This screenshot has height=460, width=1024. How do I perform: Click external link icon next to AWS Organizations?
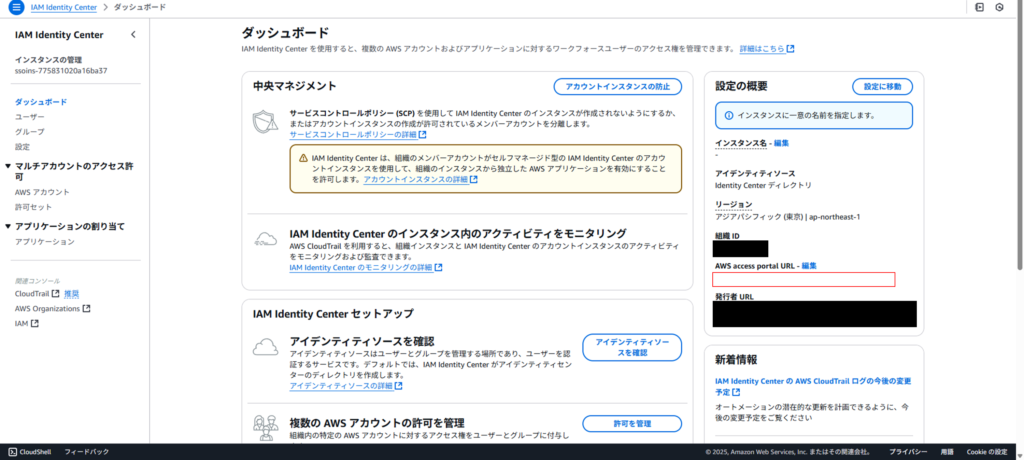point(86,308)
